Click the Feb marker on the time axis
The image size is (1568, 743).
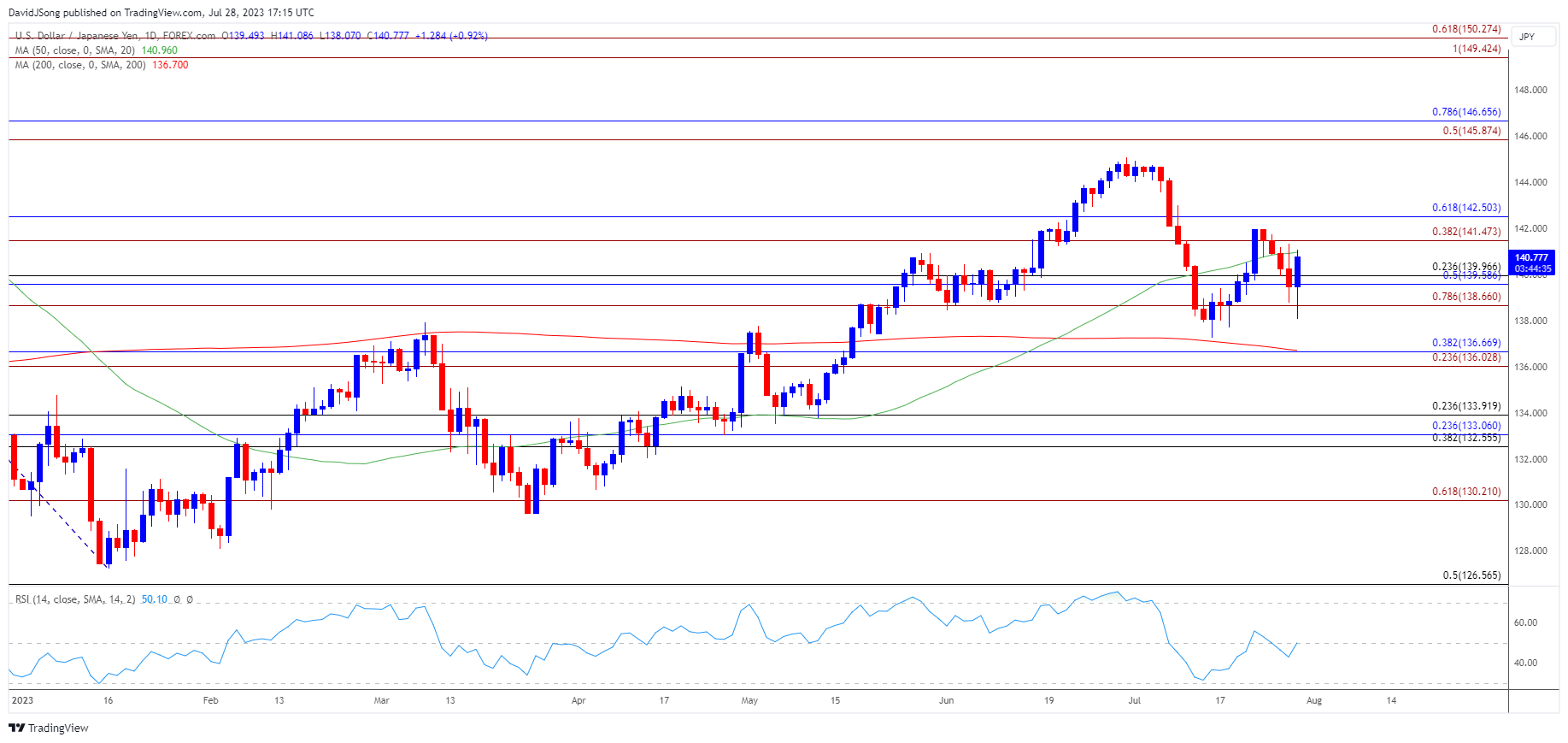[x=210, y=700]
